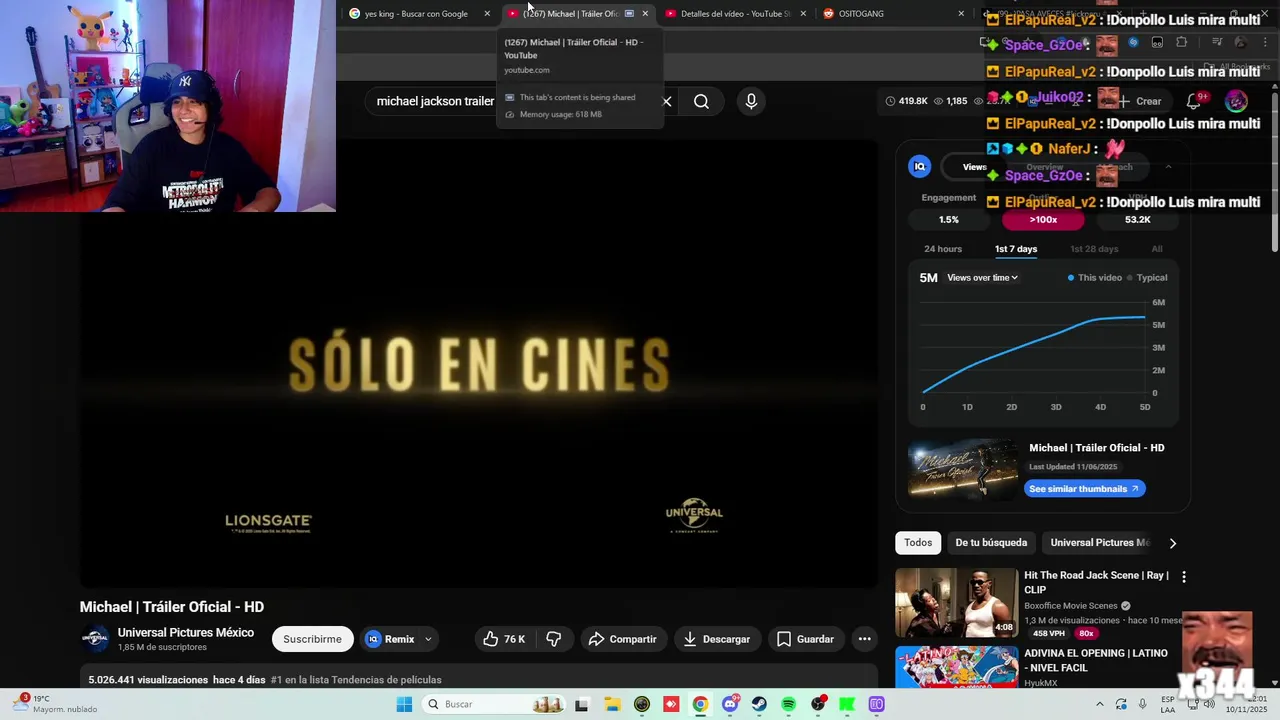Select the 1st 28 days tab
1280x720 pixels.
[x=1094, y=249]
